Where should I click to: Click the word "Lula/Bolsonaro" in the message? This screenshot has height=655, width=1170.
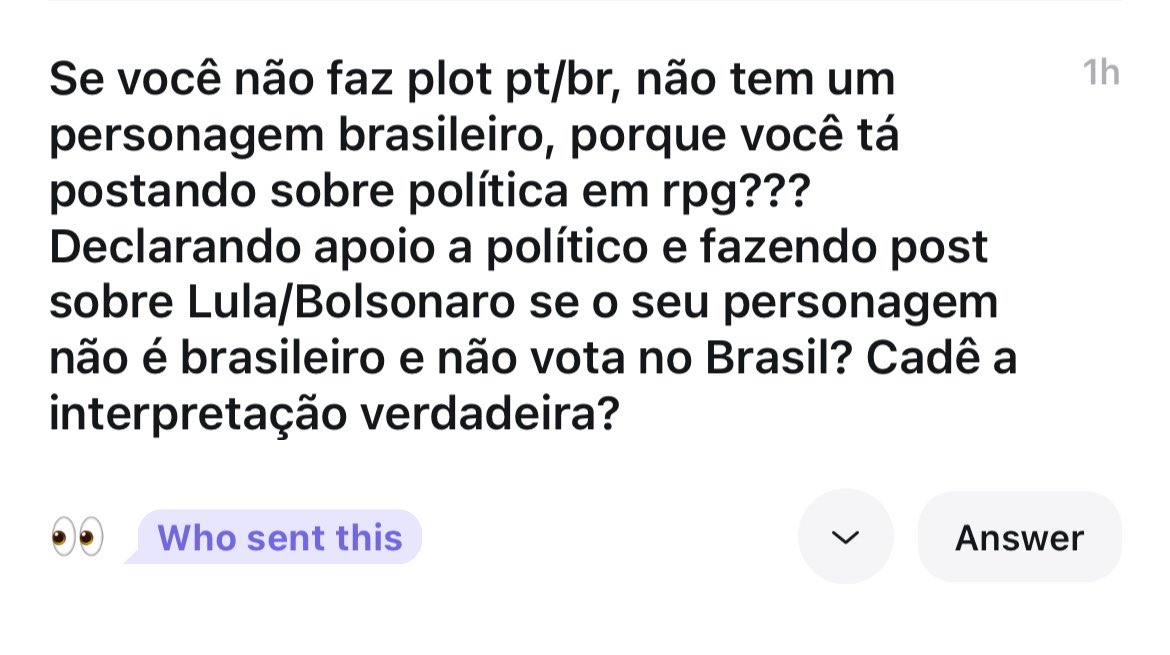(351, 302)
